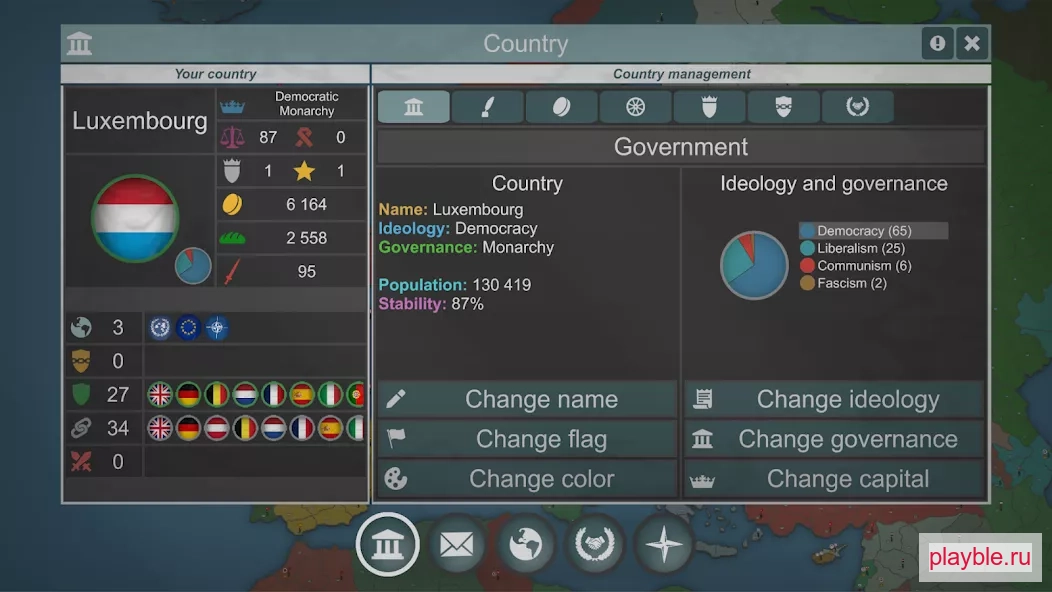Open the handshake diplomacy icon in the bottom bar
Screen dimensions: 1052x592
[595, 544]
